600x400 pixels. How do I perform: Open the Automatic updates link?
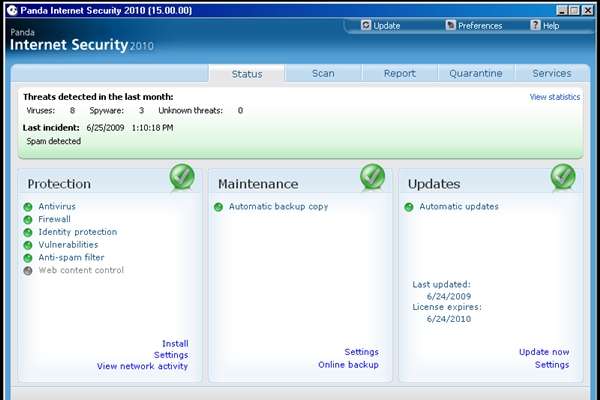(459, 206)
